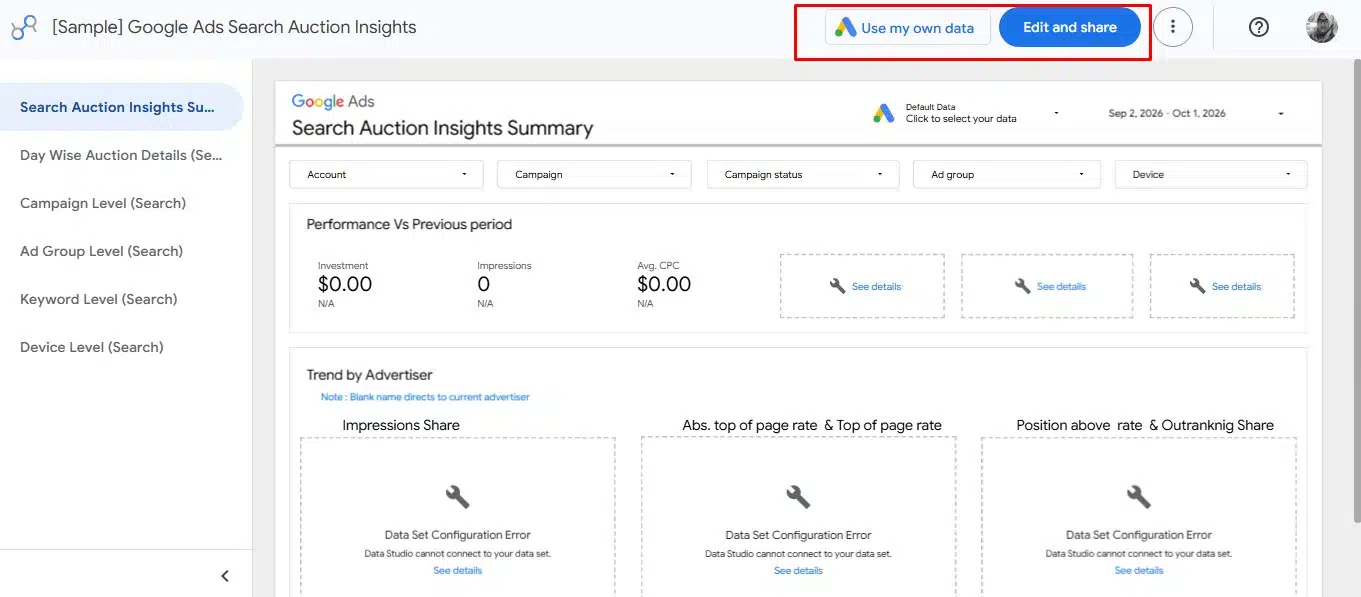Expand the Campaign filter dropdown
The width and height of the screenshot is (1361, 597).
pyautogui.click(x=594, y=174)
